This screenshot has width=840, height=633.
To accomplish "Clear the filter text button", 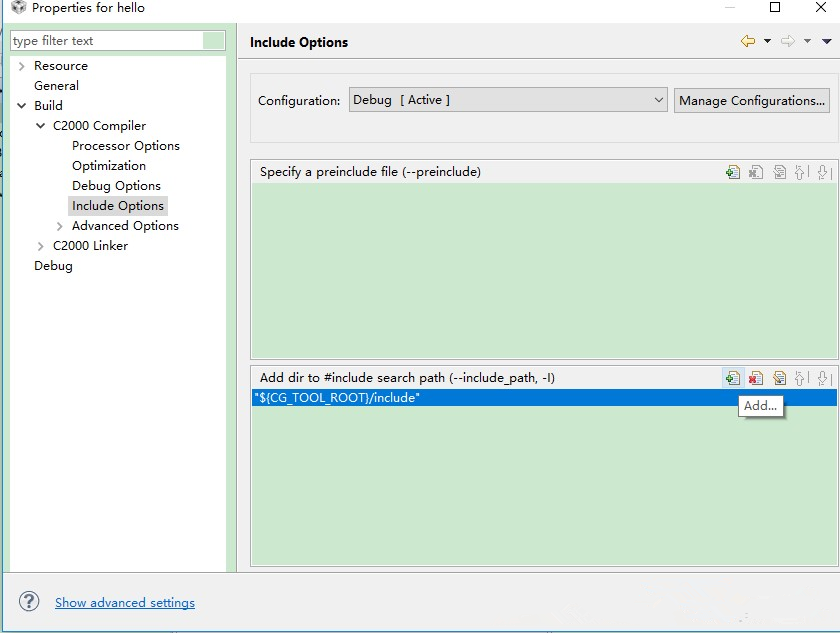I will [213, 41].
